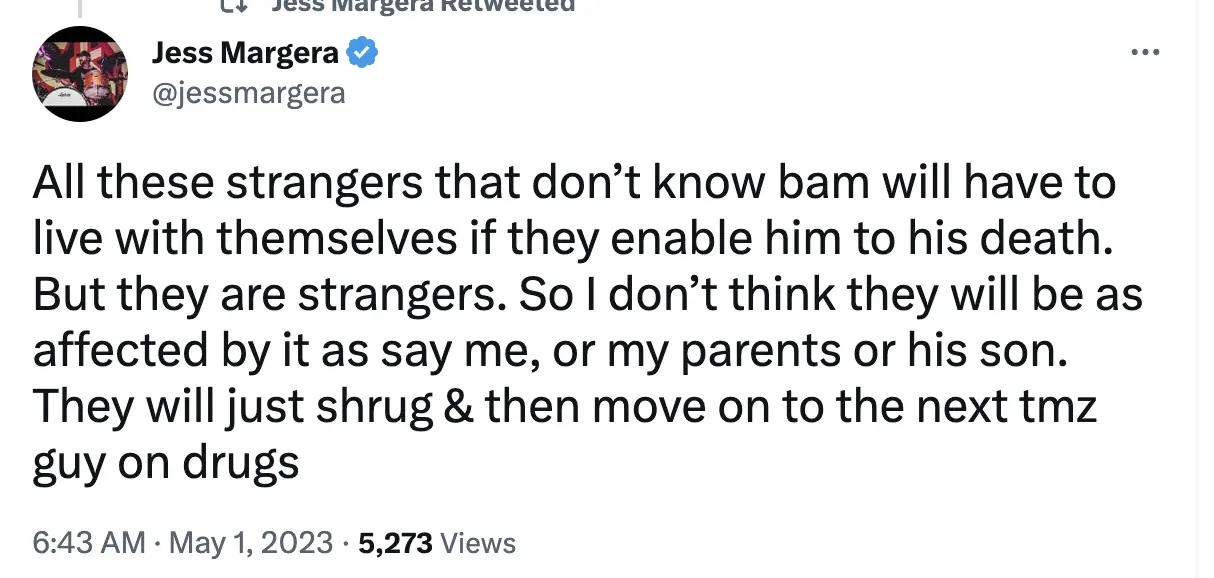
Task: Click the 6:43 AM timestamp
Action: 89,543
